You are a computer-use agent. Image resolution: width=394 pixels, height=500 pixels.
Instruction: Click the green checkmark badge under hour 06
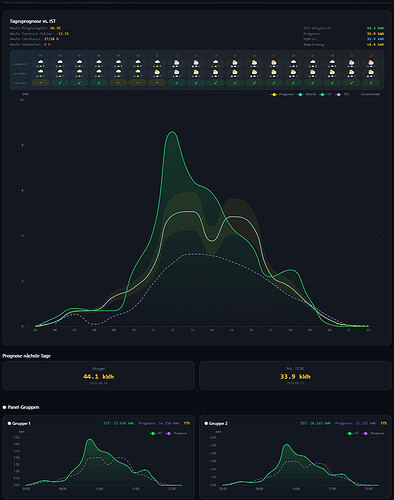pyautogui.click(x=60, y=83)
